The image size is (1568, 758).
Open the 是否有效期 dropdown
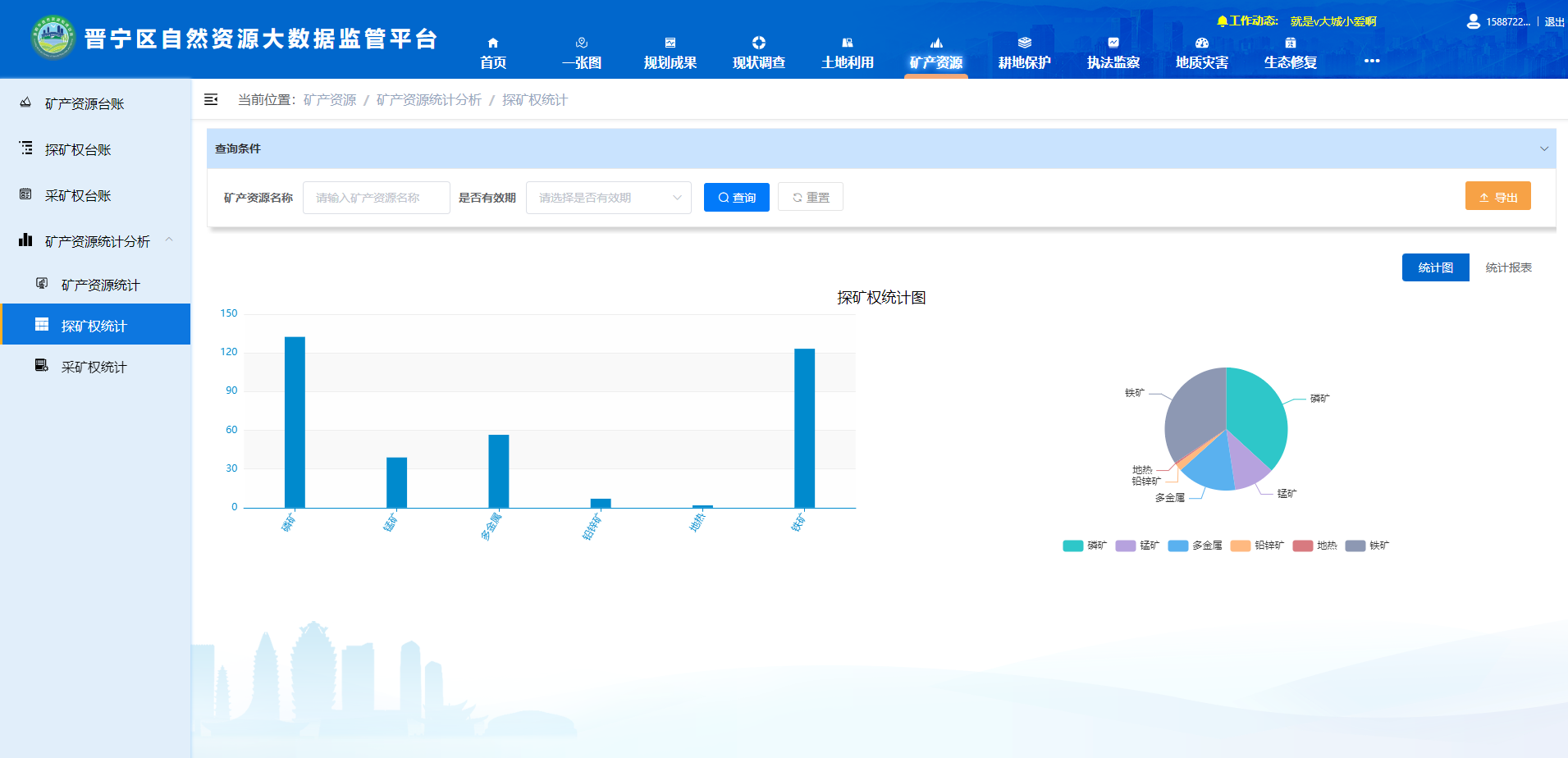609,198
